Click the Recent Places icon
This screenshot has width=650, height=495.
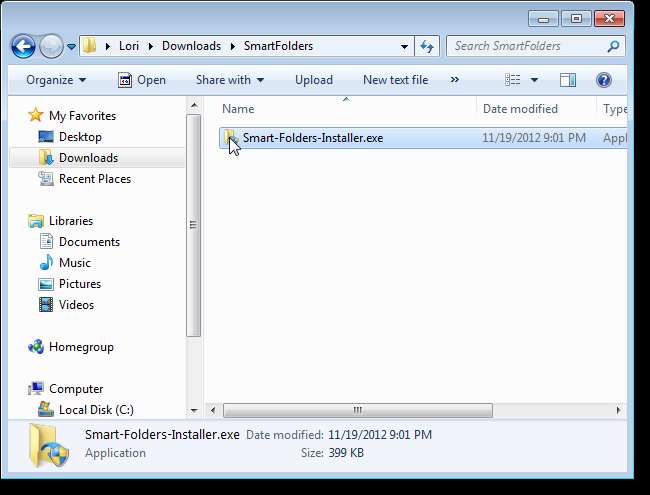click(46, 179)
